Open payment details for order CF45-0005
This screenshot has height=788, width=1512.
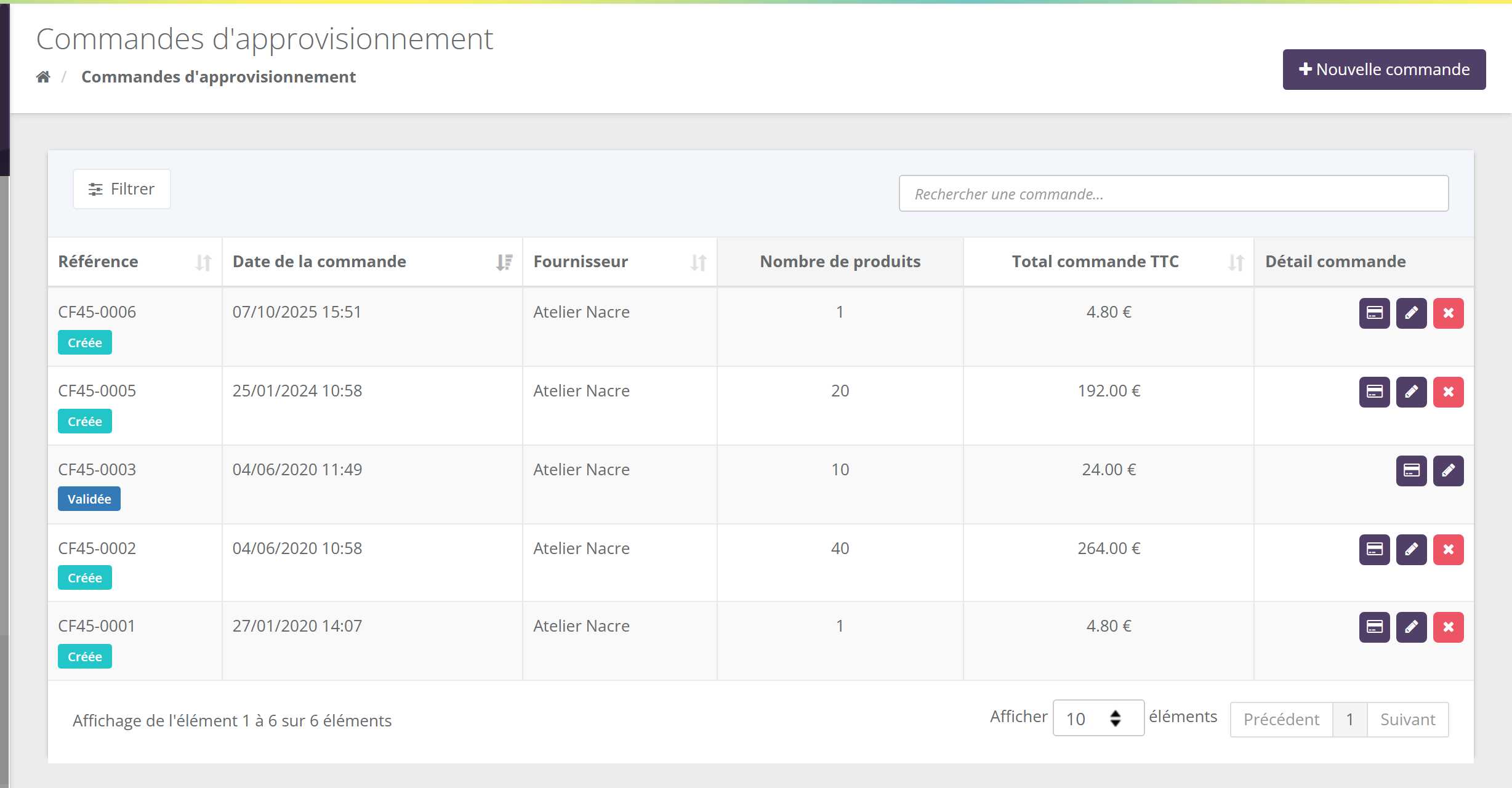pyautogui.click(x=1374, y=392)
